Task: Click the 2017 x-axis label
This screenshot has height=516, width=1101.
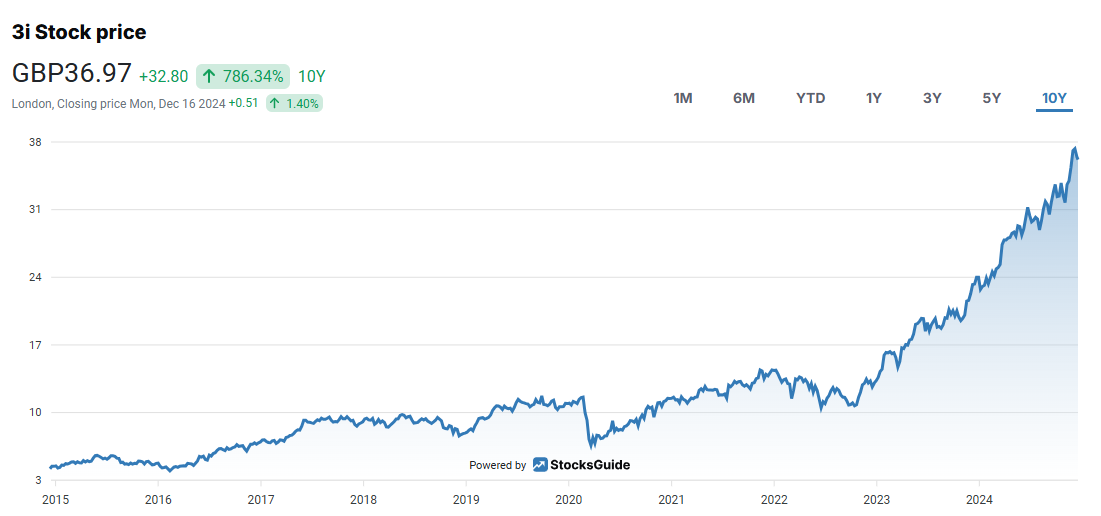Action: [x=261, y=499]
